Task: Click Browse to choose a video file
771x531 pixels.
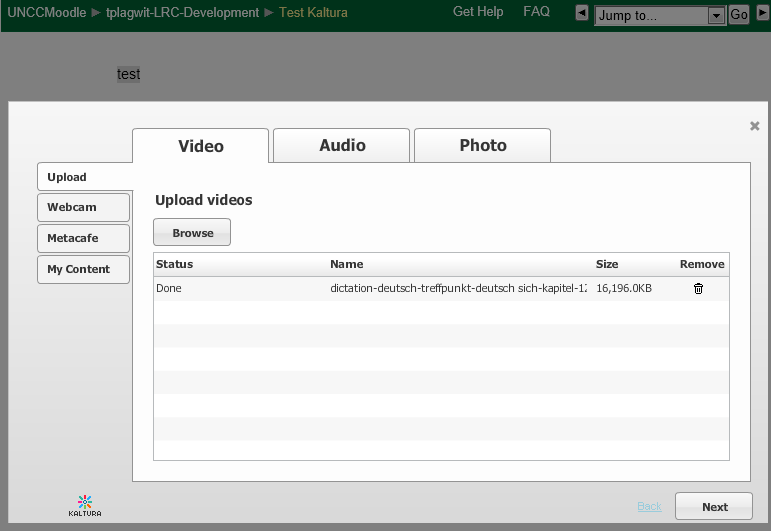Action: coord(192,233)
